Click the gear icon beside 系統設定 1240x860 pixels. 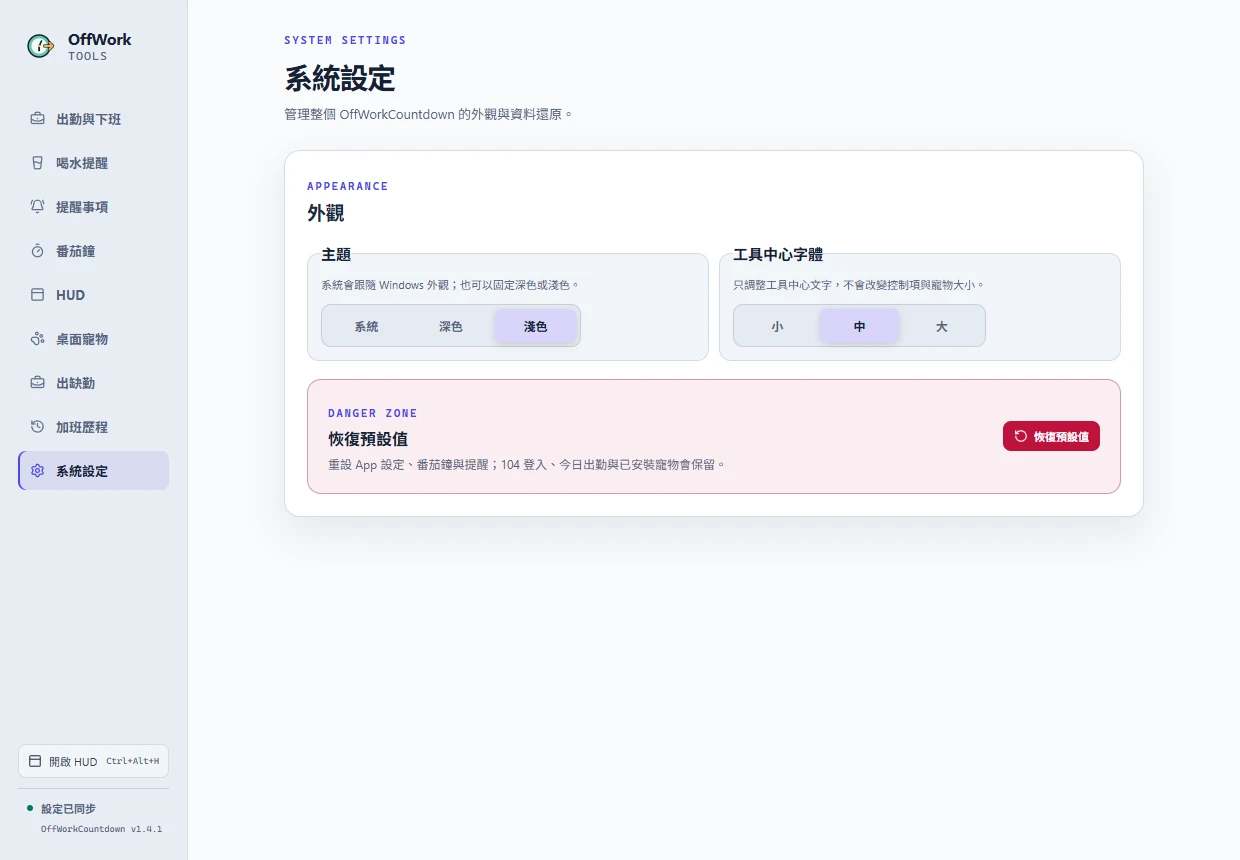37,471
